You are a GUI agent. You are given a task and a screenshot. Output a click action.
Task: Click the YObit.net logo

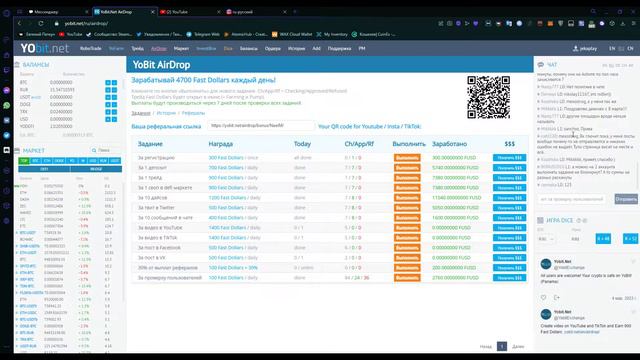(x=44, y=49)
